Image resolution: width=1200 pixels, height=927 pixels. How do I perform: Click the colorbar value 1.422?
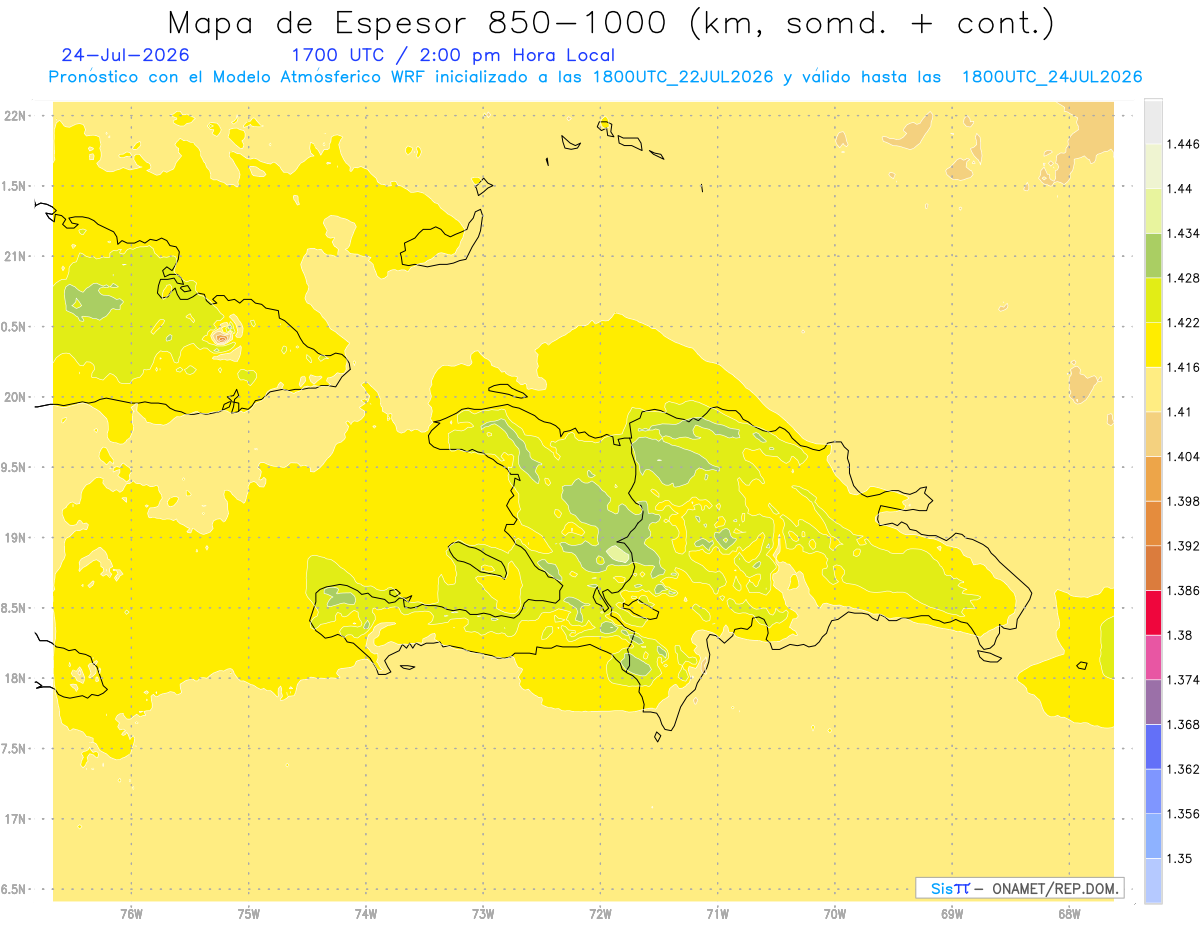1184,322
